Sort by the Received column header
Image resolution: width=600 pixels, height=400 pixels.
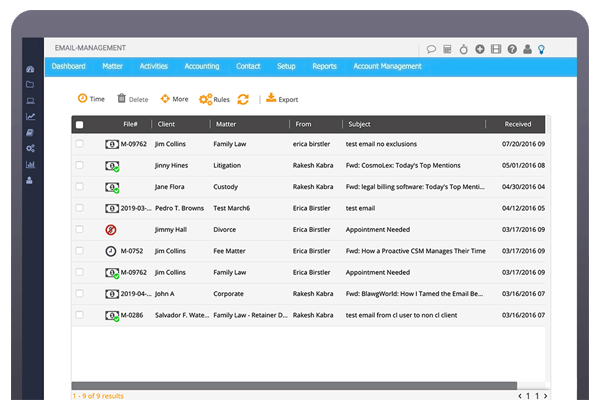(517, 124)
